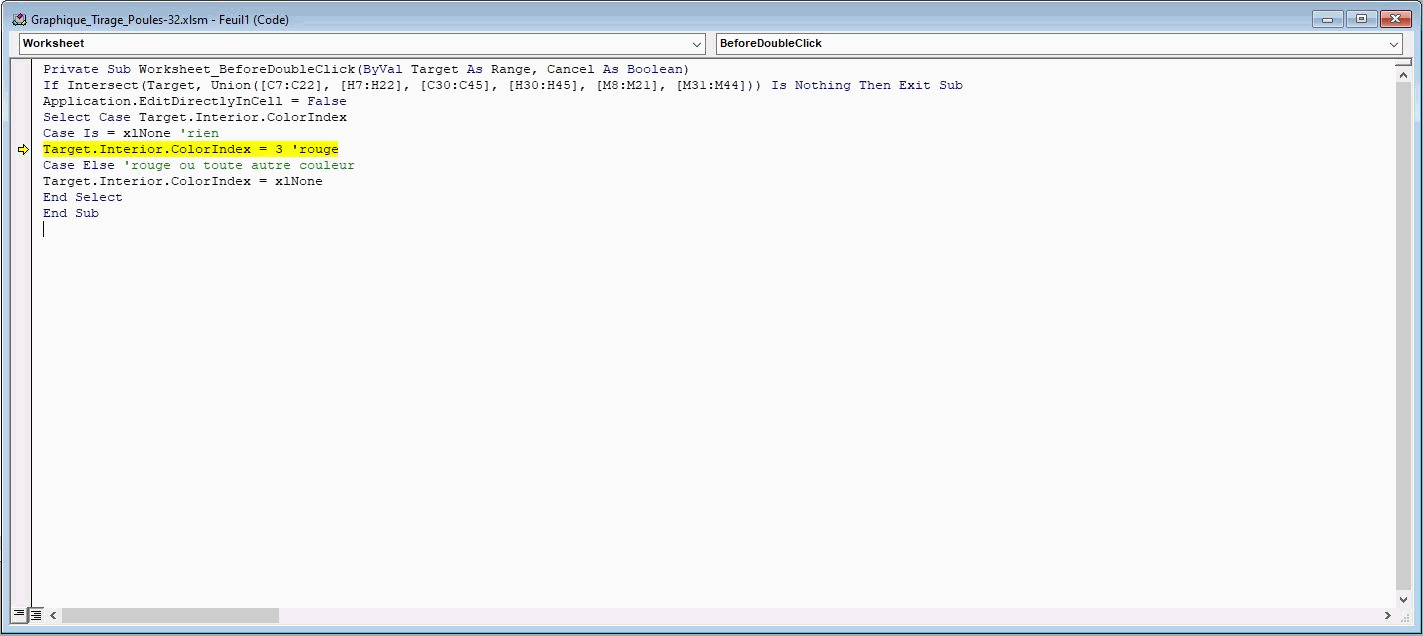Click the 'End Sub' line
This screenshot has height=636, width=1423.
[71, 213]
